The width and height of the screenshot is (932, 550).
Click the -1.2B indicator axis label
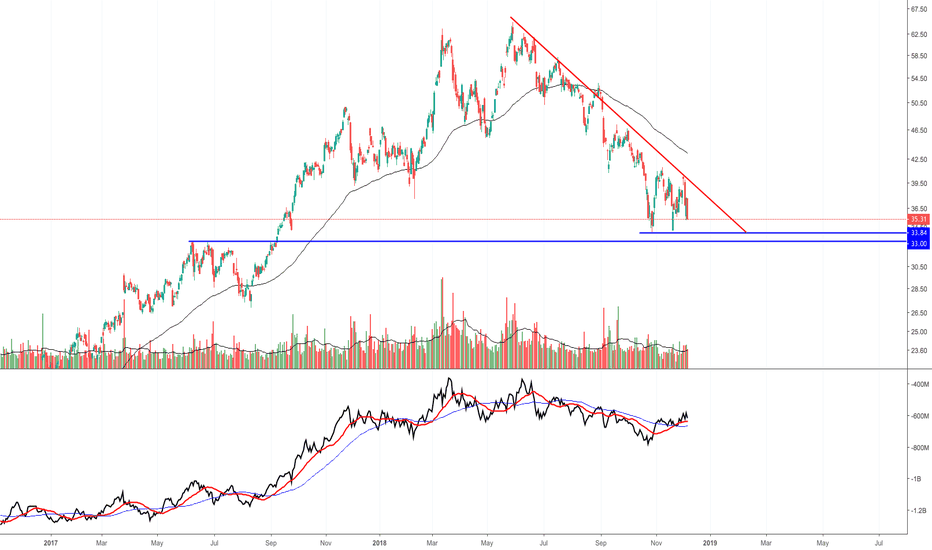tap(919, 510)
